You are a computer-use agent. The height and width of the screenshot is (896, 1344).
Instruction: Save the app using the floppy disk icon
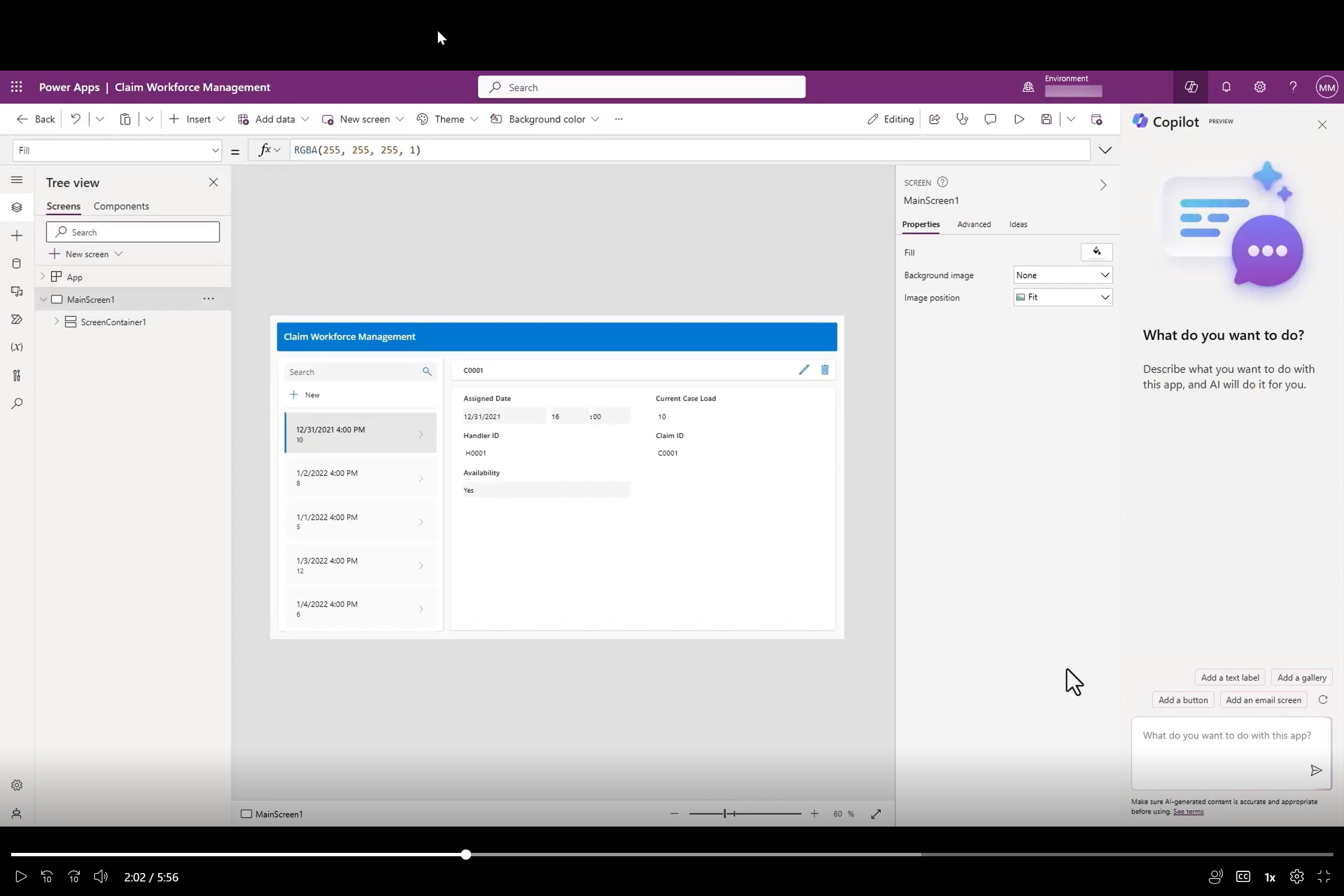coord(1046,119)
